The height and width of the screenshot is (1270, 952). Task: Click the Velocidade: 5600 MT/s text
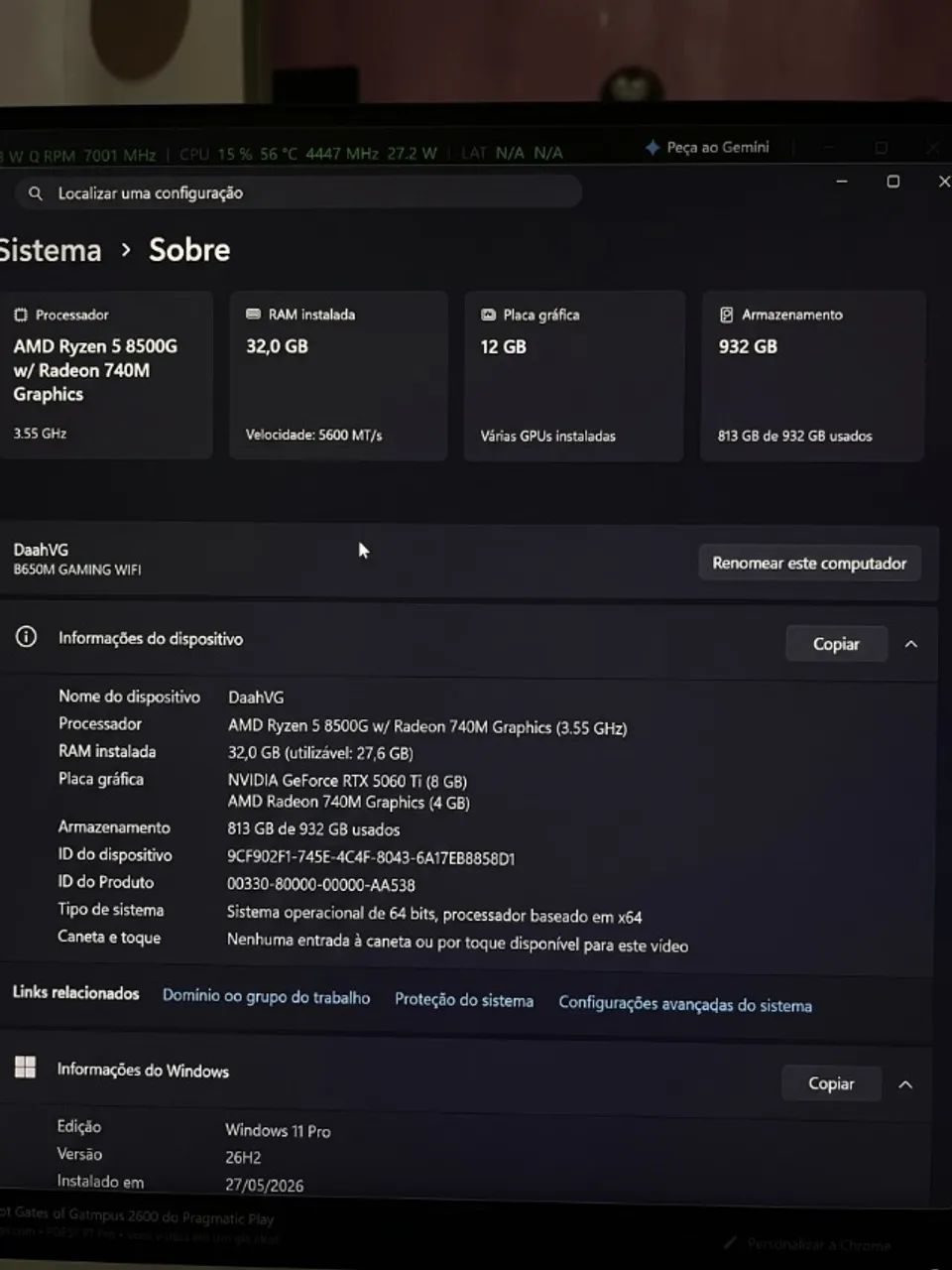point(313,435)
